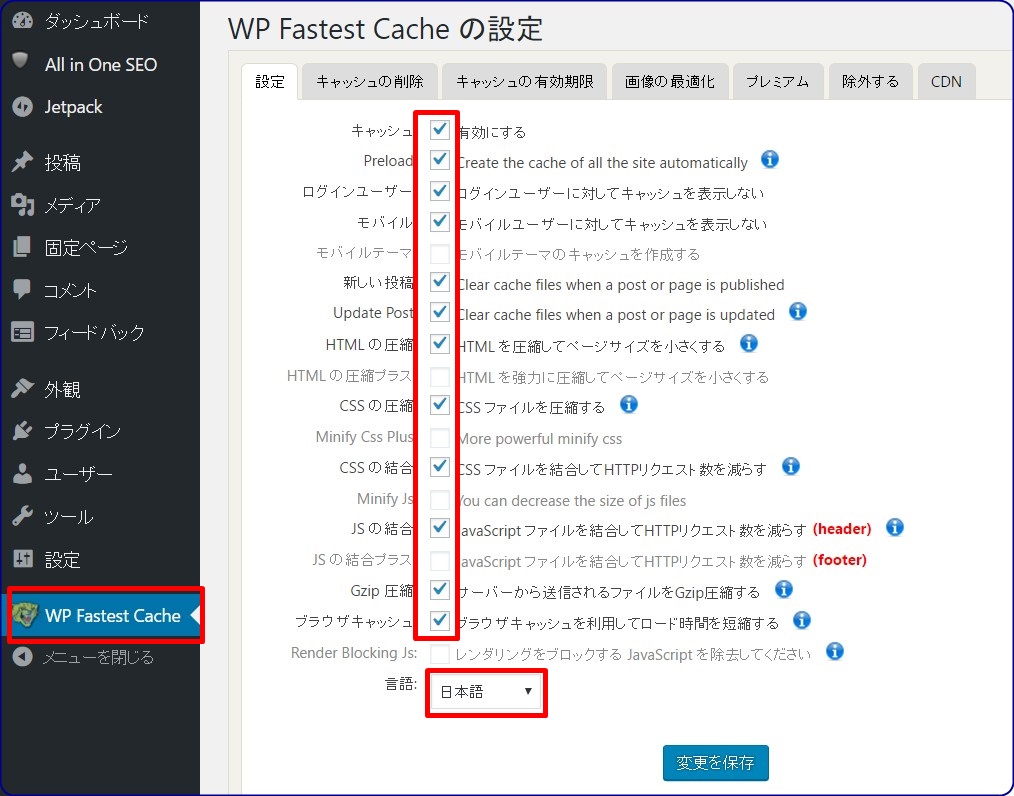Click the plug icon beside プラグイン

coord(22,431)
